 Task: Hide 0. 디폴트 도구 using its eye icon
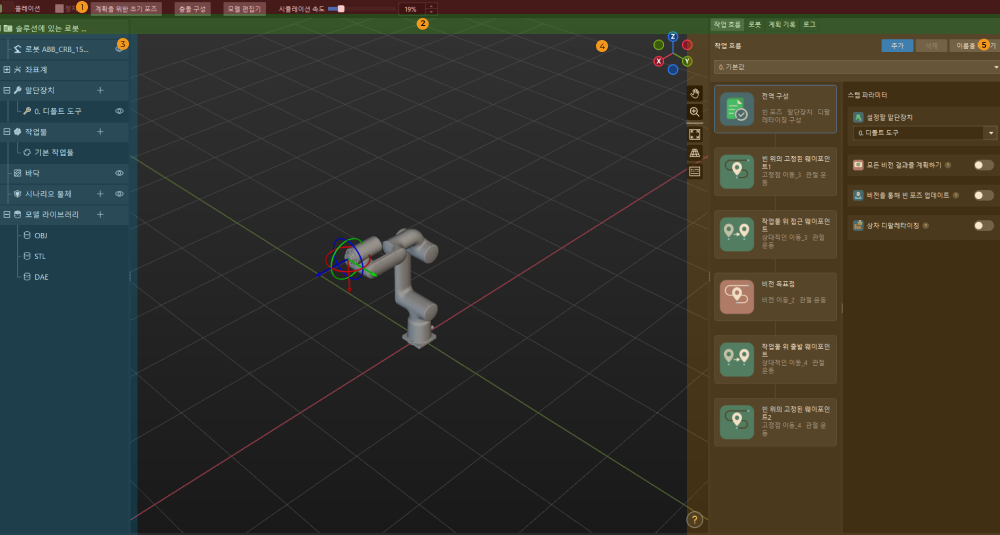click(x=119, y=111)
